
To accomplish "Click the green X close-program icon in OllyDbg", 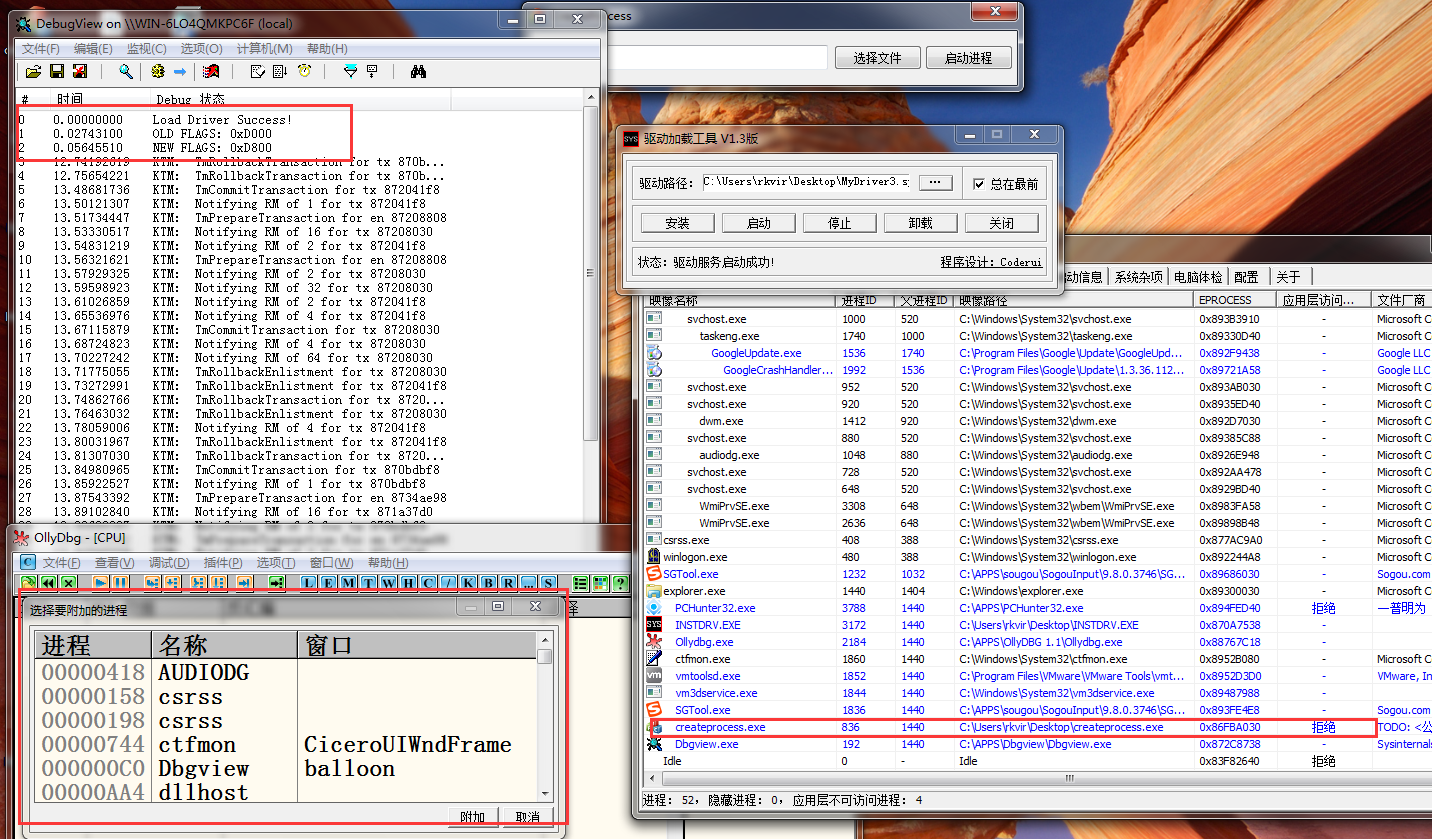I will point(68,582).
